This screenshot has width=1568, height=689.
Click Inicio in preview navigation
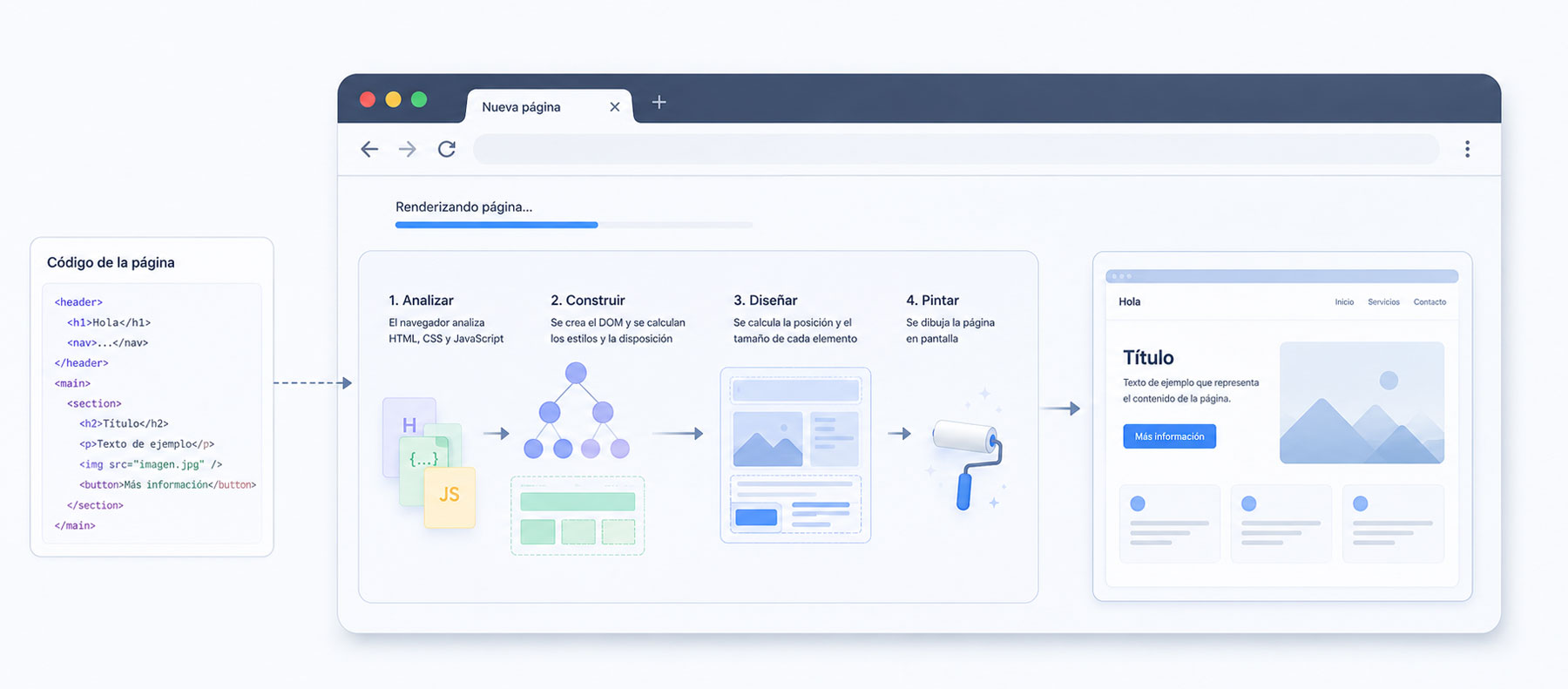(1344, 302)
